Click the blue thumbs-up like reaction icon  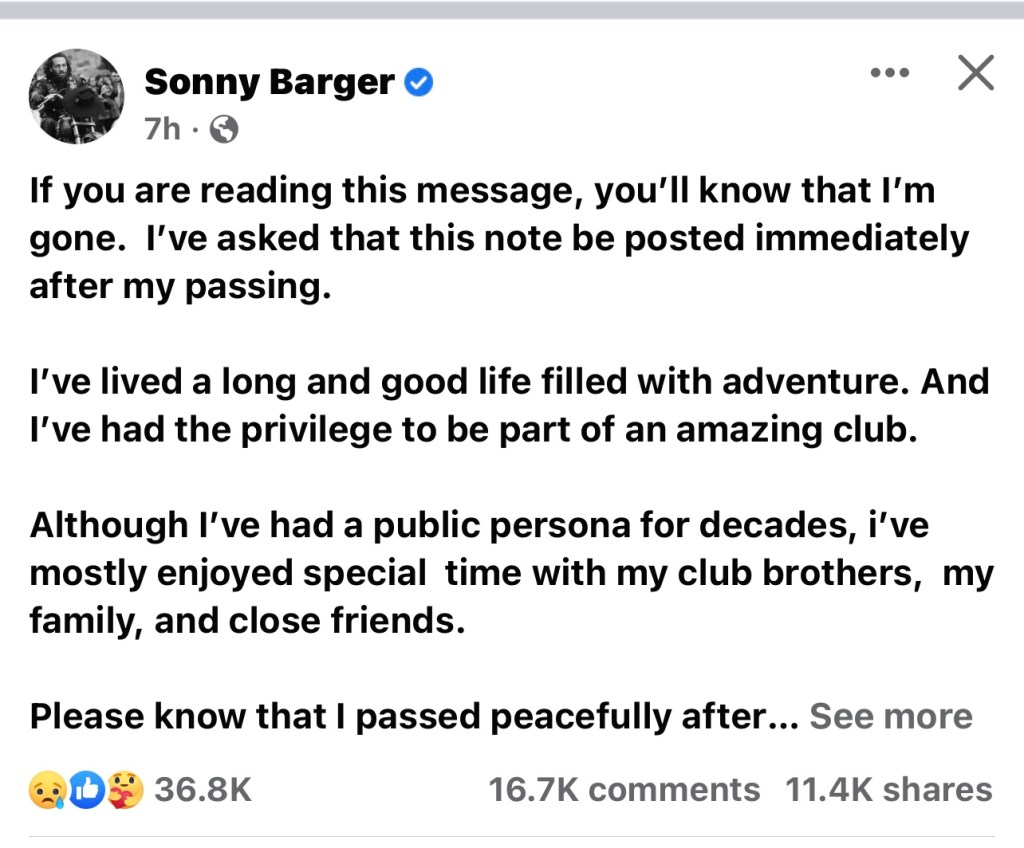87,790
